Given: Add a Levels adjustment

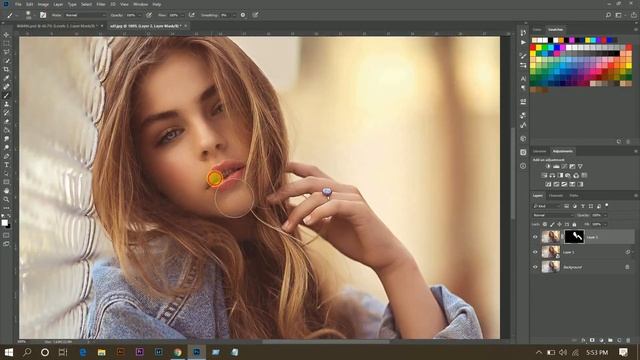Looking at the screenshot, I should (x=556, y=166).
